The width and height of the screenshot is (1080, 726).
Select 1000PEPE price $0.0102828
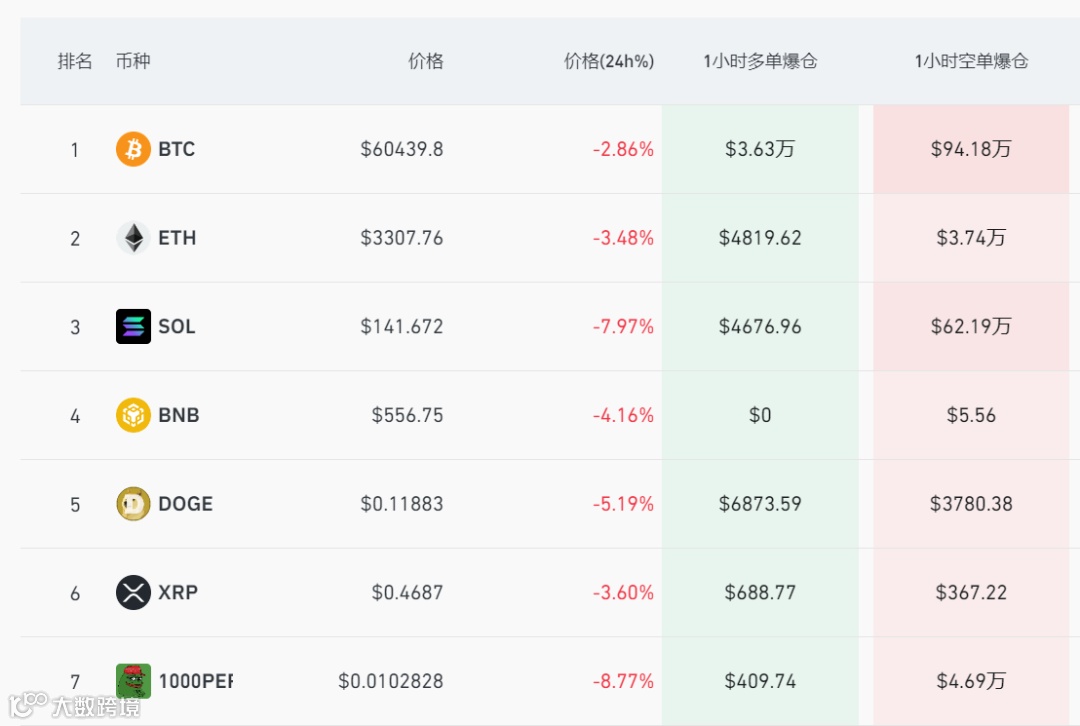pos(391,681)
